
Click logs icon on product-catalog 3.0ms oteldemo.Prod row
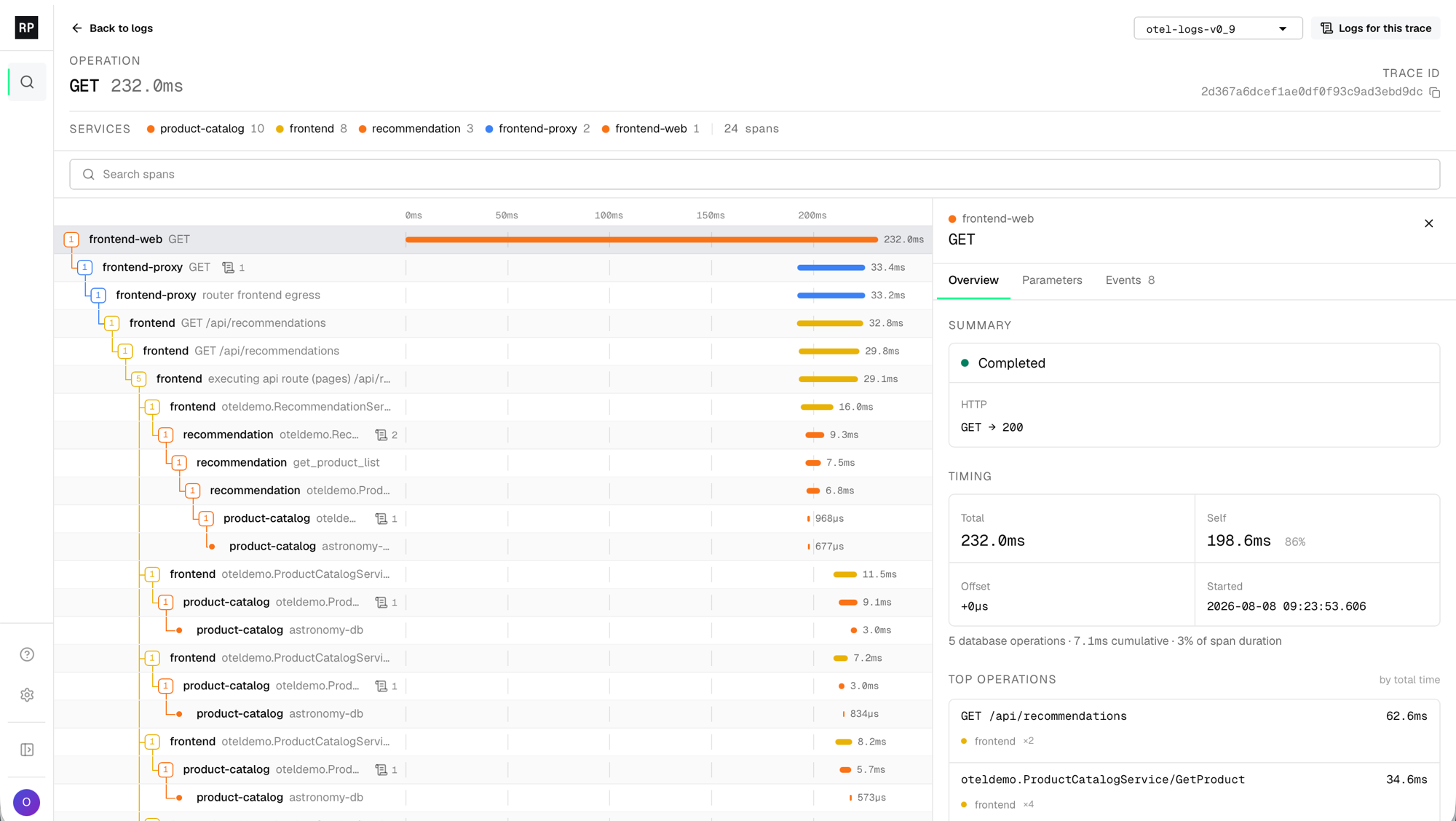pos(381,686)
